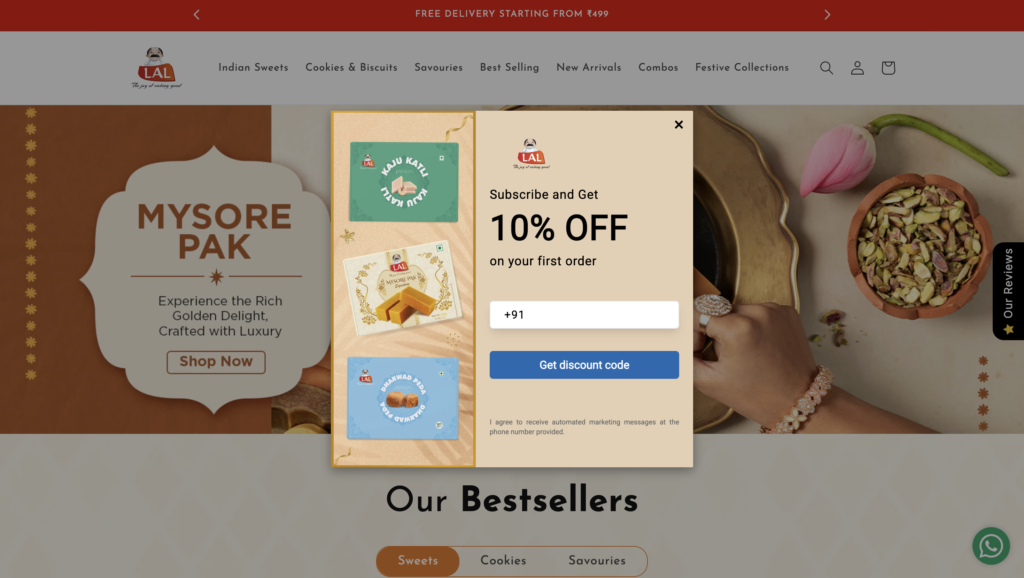Open the Our Reviews side tab

(x=1008, y=291)
